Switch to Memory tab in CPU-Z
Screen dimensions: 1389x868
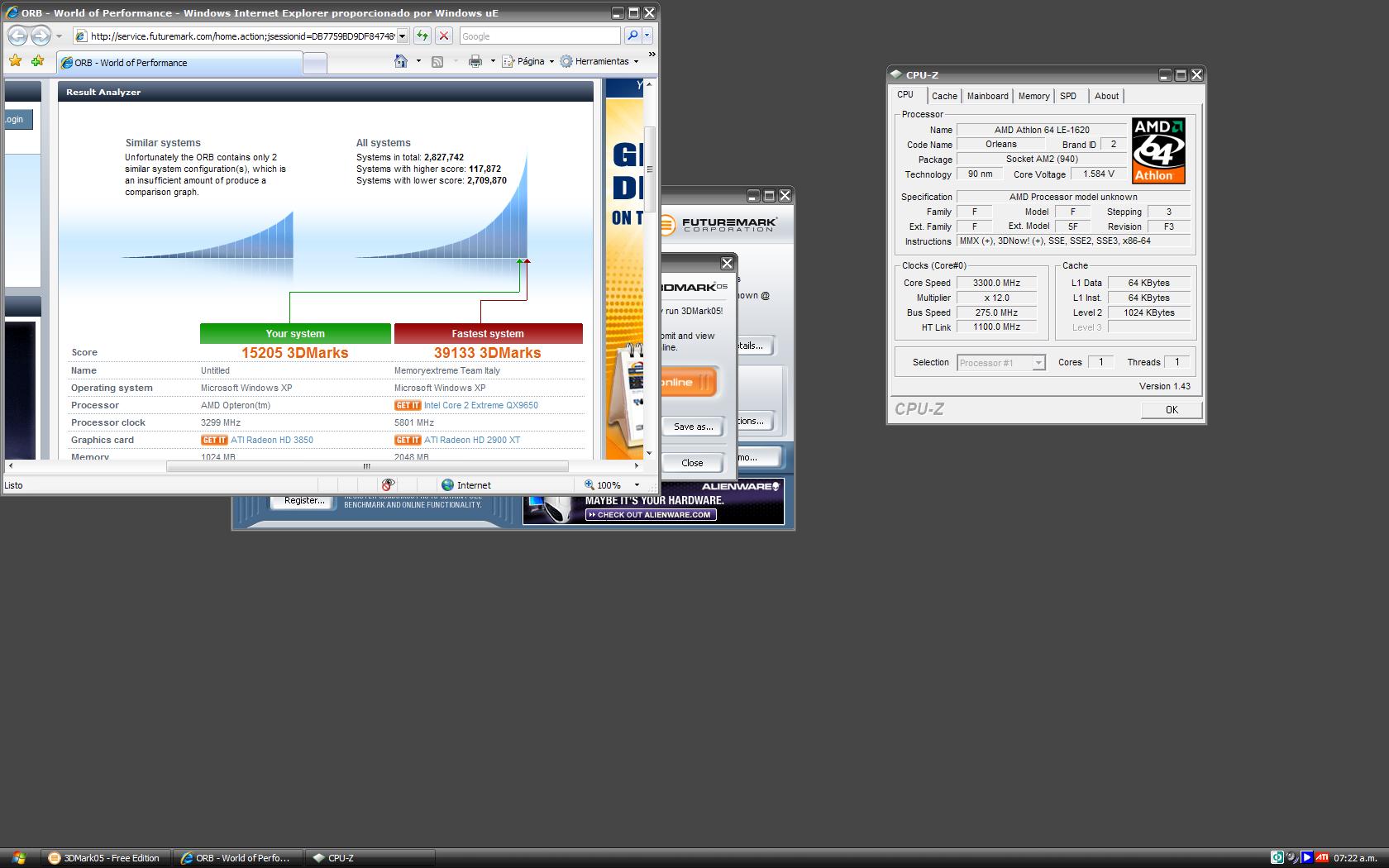[1033, 96]
